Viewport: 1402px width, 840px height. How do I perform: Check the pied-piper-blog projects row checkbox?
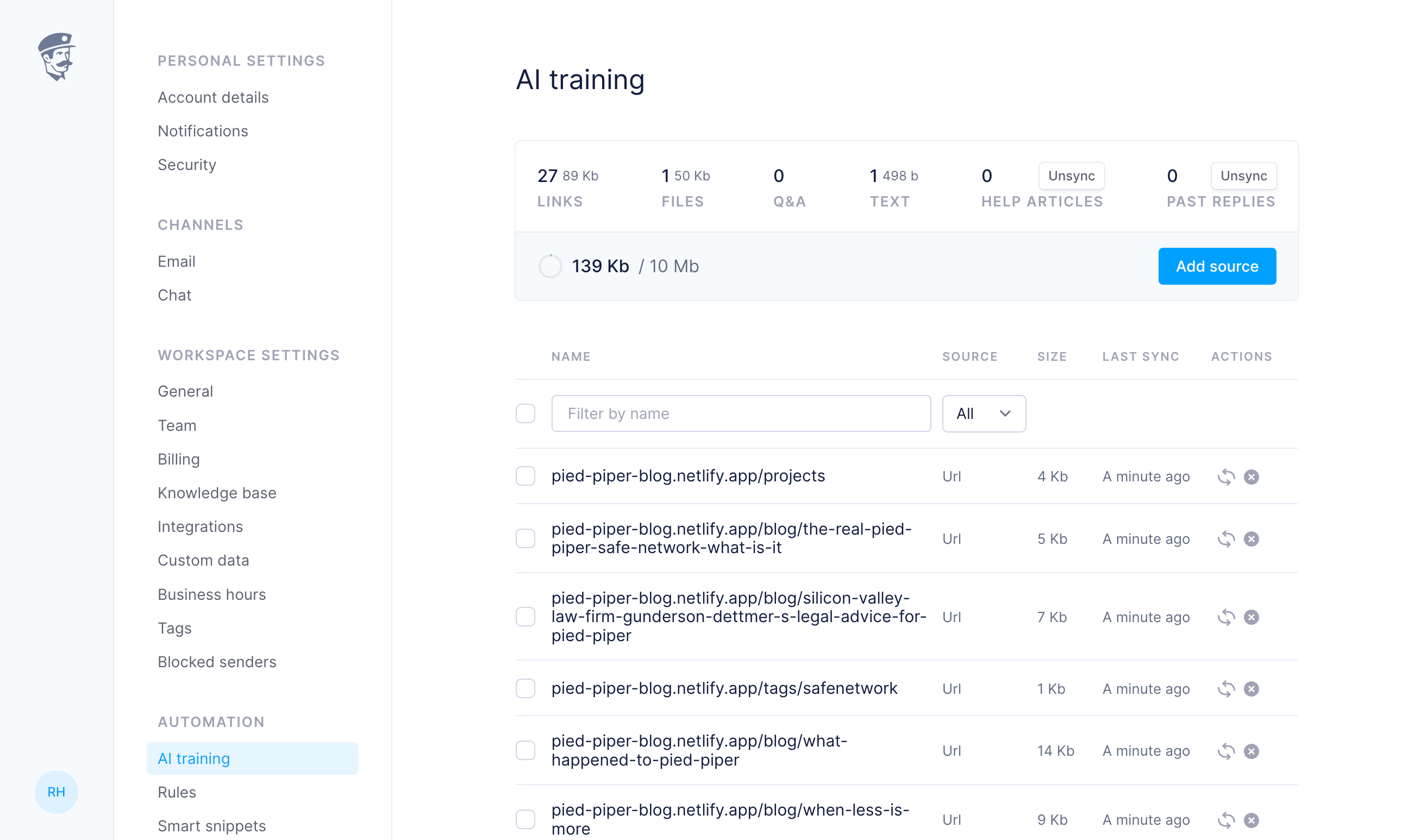(x=525, y=477)
